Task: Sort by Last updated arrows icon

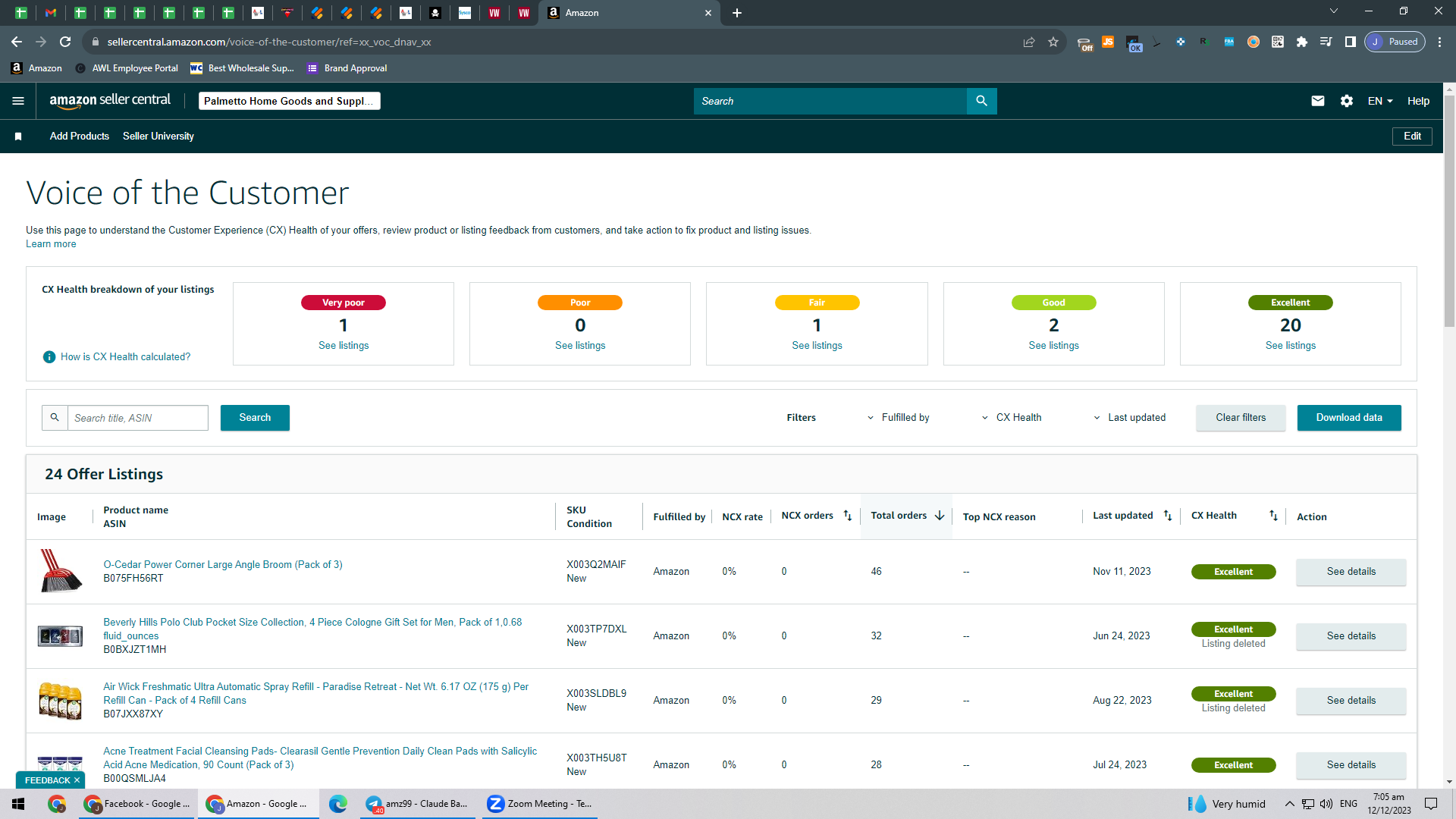Action: click(x=1168, y=516)
